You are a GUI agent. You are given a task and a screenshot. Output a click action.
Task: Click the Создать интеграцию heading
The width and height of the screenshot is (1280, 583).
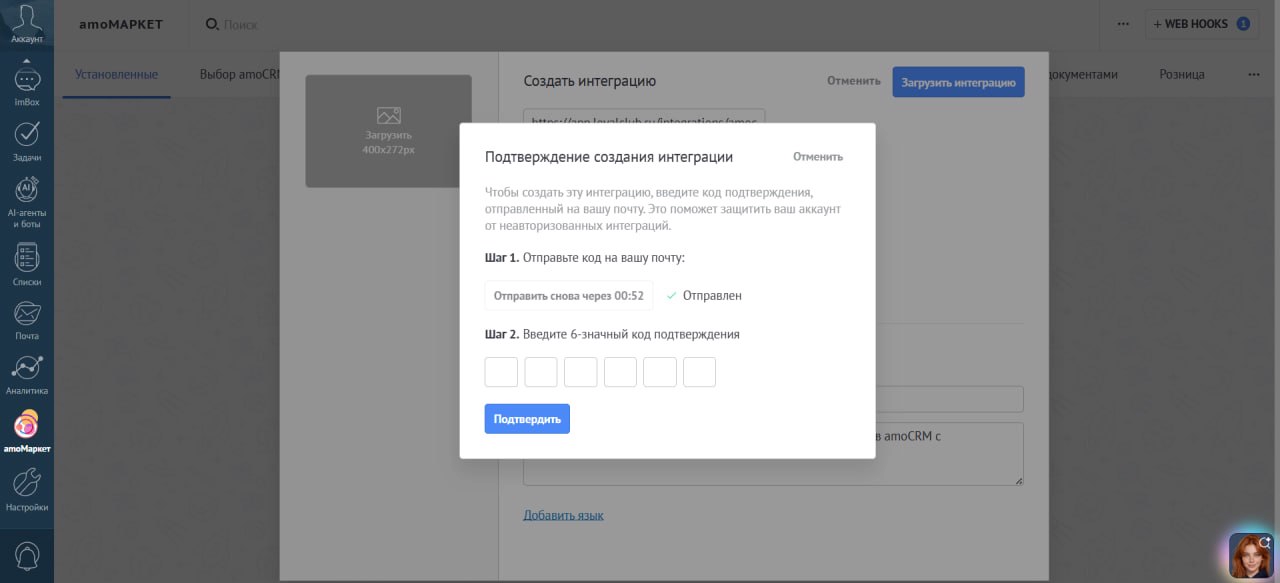pyautogui.click(x=590, y=81)
